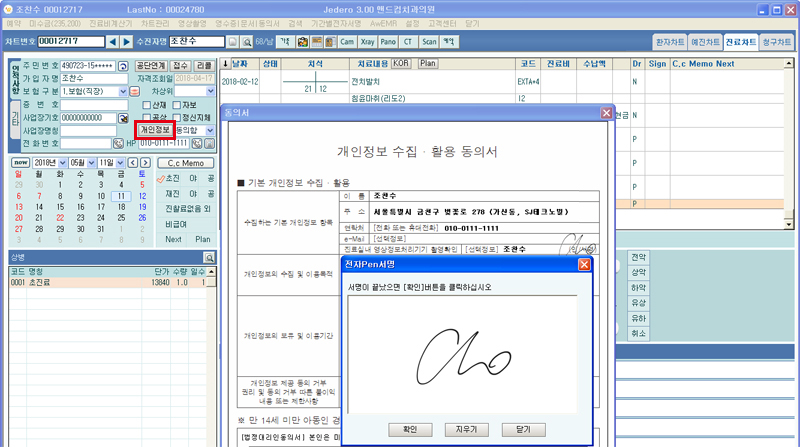
Task: Click the next chart number arrow
Action: tap(126, 41)
